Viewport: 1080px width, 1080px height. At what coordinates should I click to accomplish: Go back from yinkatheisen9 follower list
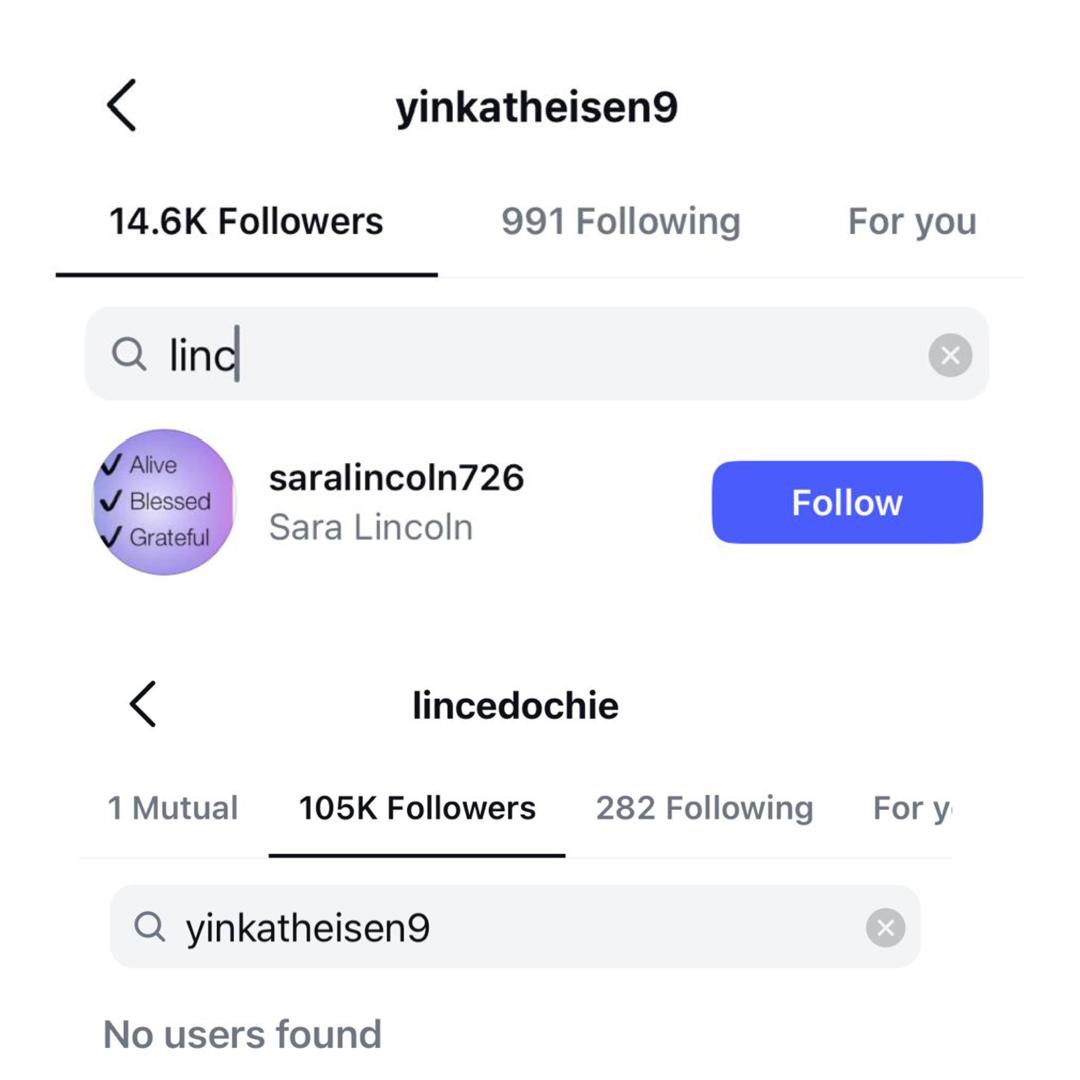121,105
